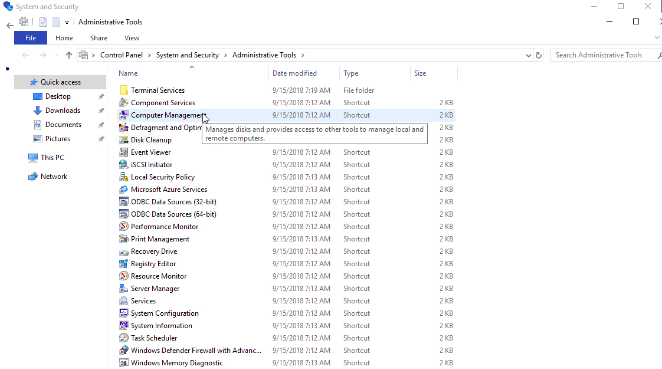This screenshot has width=662, height=369.
Task: Select the Resource Monitor icon
Action: click(x=123, y=276)
